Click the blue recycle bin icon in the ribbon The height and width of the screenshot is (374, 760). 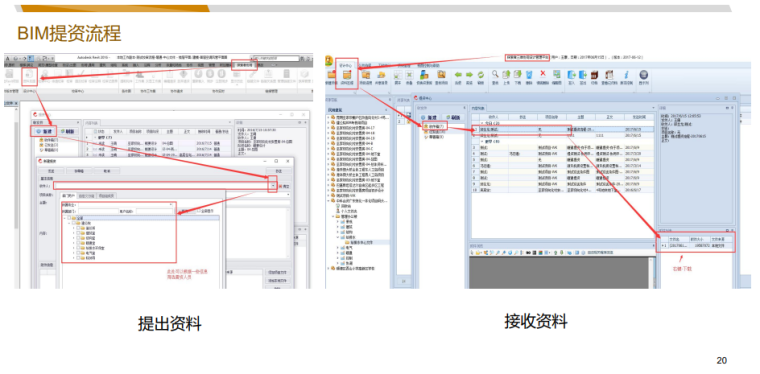(x=529, y=75)
